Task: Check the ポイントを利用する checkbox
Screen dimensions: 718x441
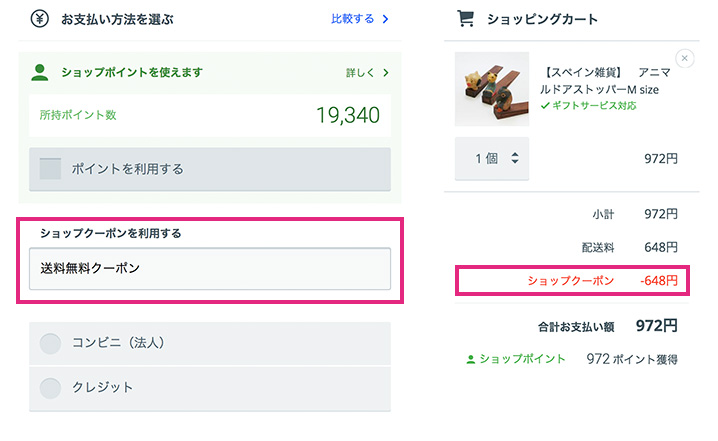Action: tap(50, 169)
